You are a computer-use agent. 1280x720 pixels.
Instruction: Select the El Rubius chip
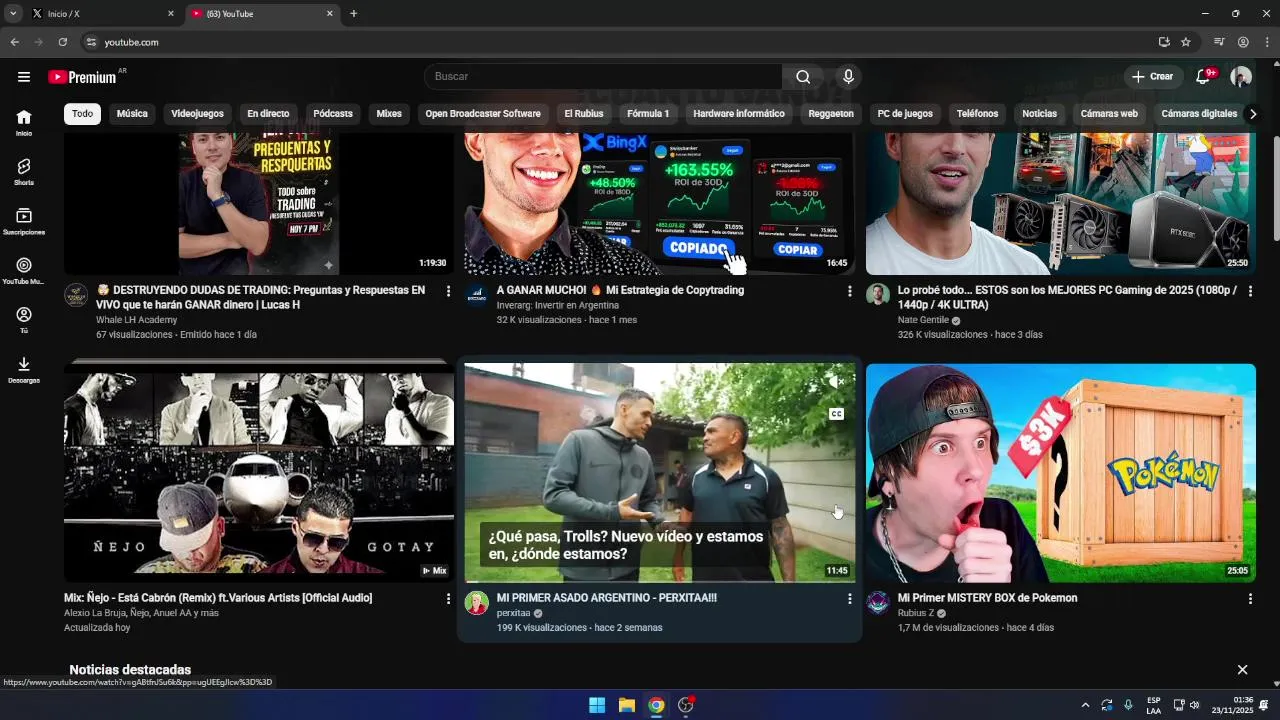[584, 114]
